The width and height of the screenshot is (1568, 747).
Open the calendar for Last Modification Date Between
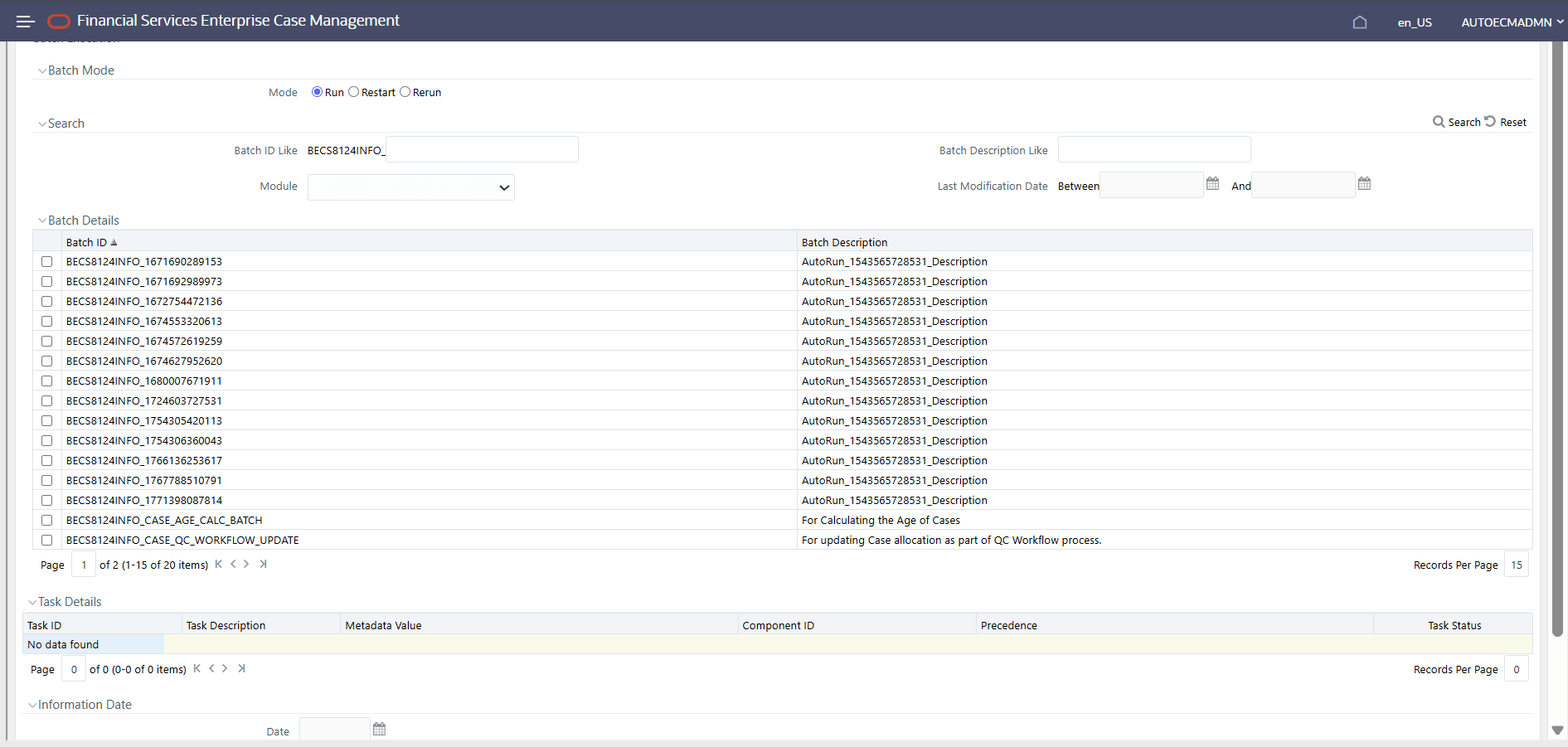1212,183
